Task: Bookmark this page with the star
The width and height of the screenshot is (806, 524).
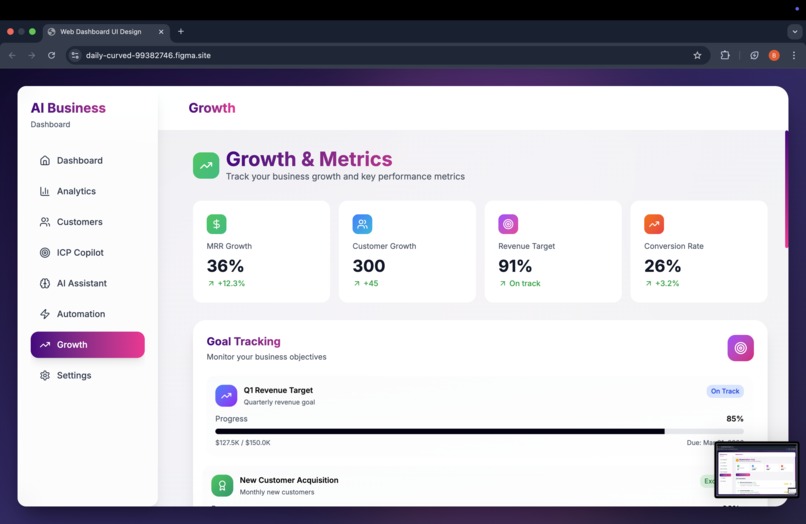Action: (x=697, y=56)
